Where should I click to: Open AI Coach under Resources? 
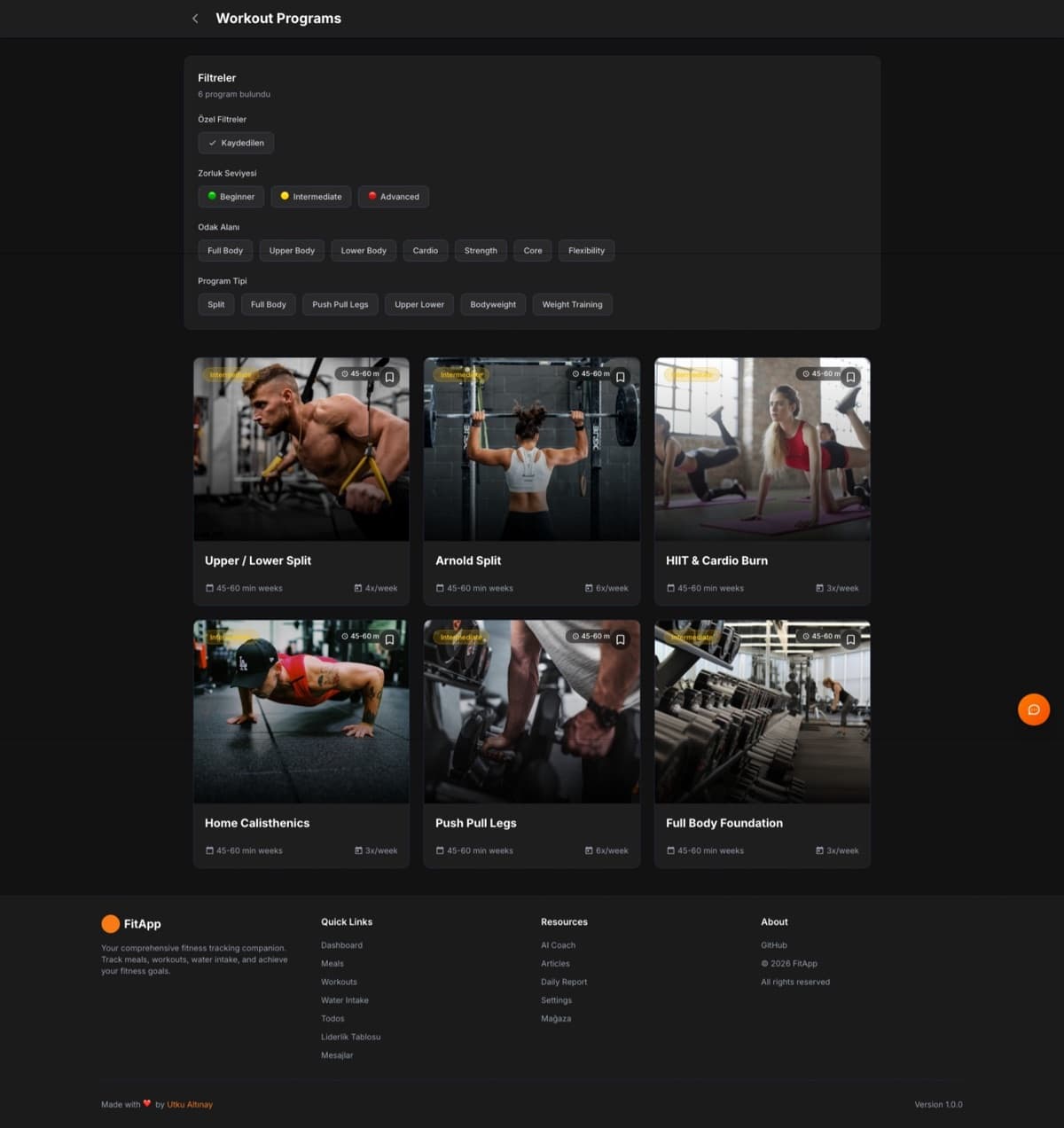(558, 945)
